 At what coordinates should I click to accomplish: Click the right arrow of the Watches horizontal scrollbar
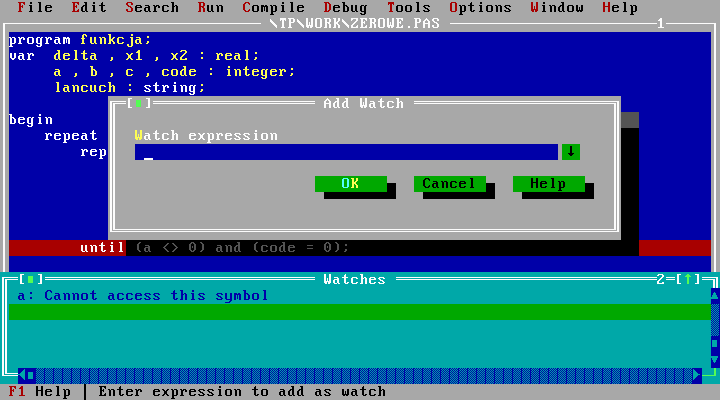pyautogui.click(x=696, y=375)
